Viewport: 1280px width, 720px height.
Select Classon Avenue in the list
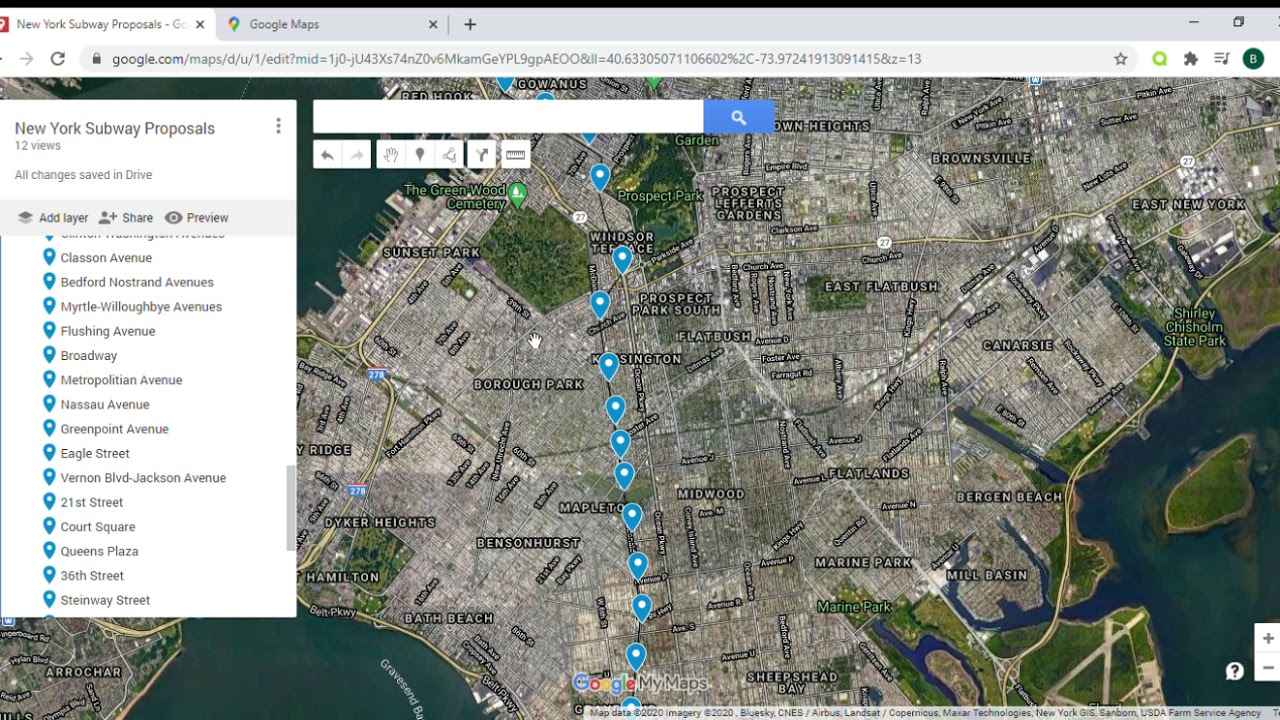coord(106,258)
